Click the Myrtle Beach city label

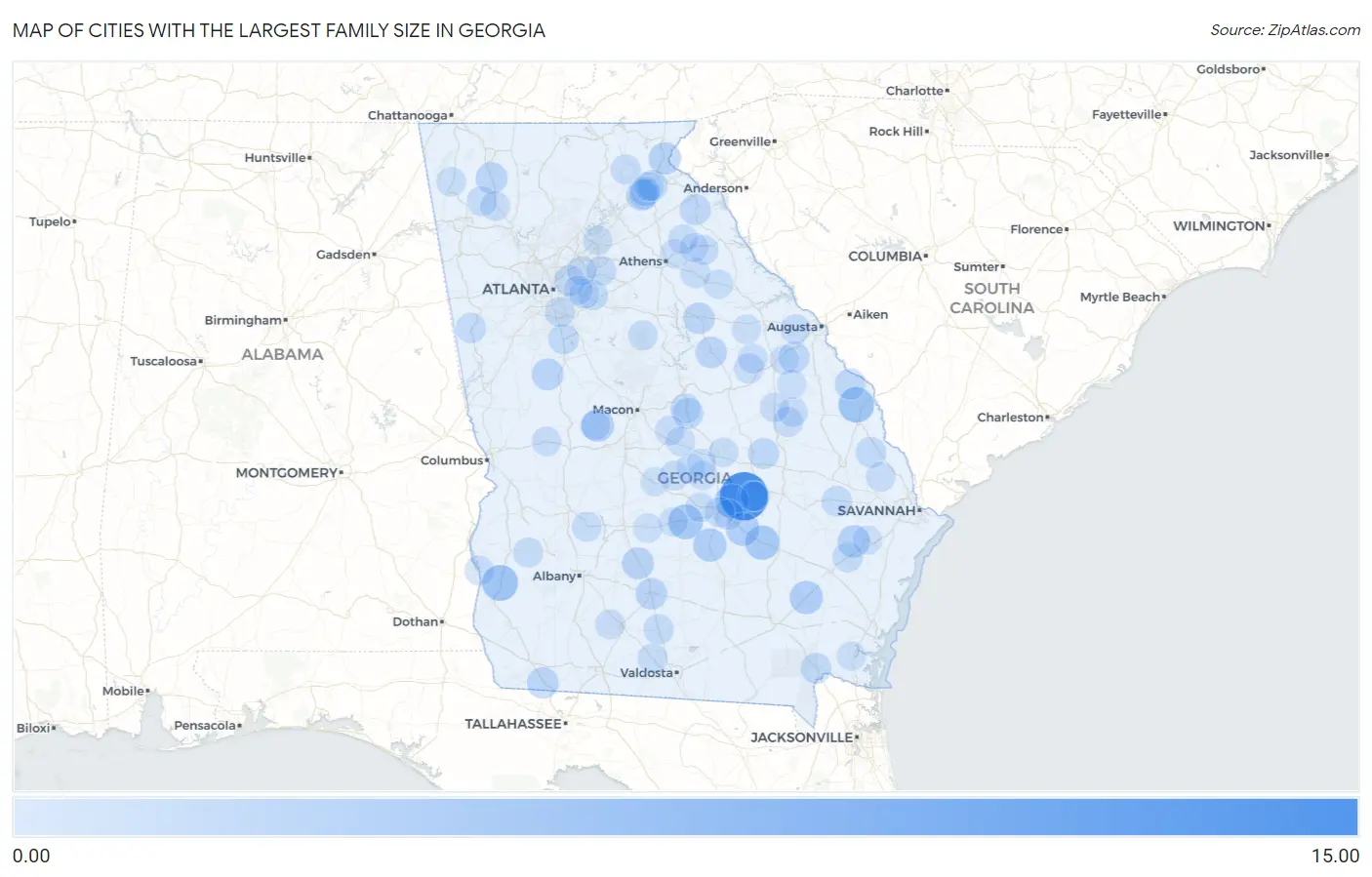1120,298
